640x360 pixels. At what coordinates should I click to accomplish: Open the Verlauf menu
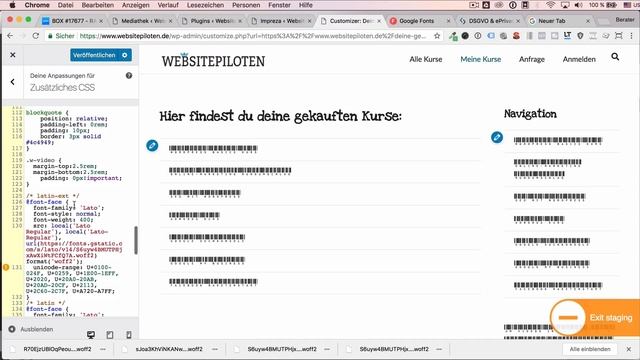tap(168, 5)
